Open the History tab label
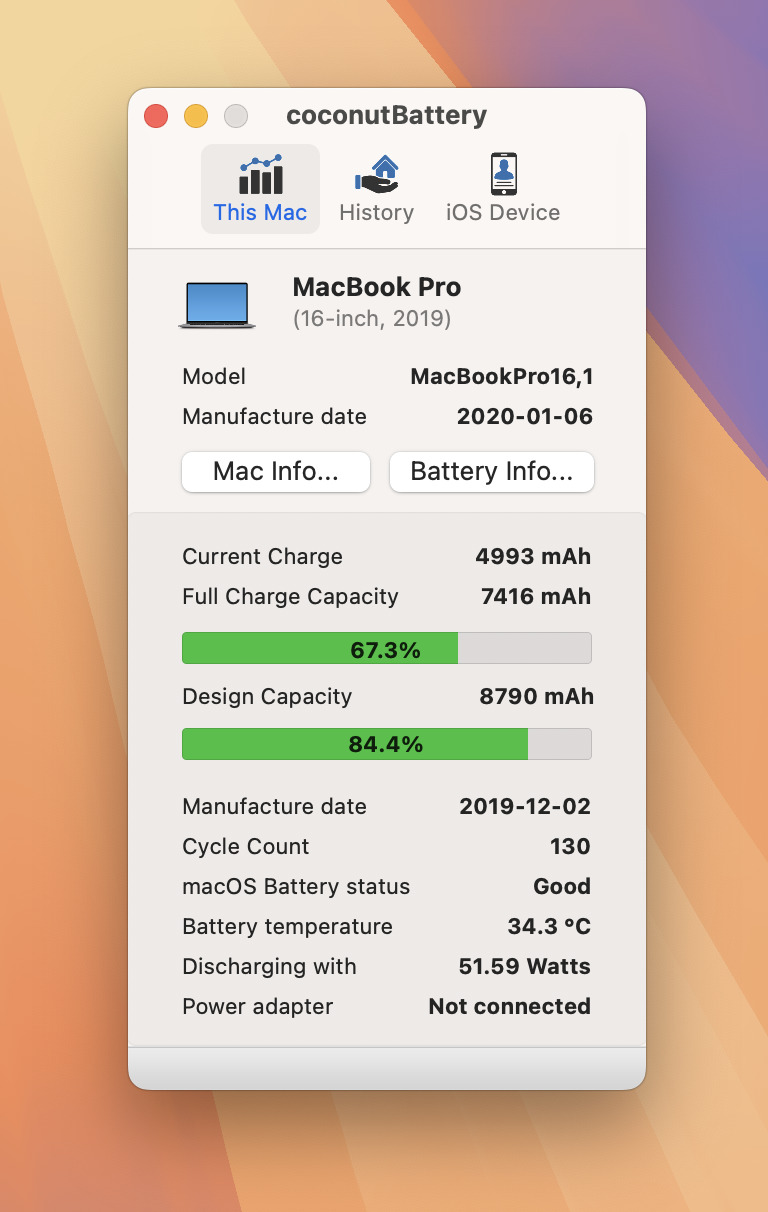Viewport: 768px width, 1212px height. tap(376, 212)
